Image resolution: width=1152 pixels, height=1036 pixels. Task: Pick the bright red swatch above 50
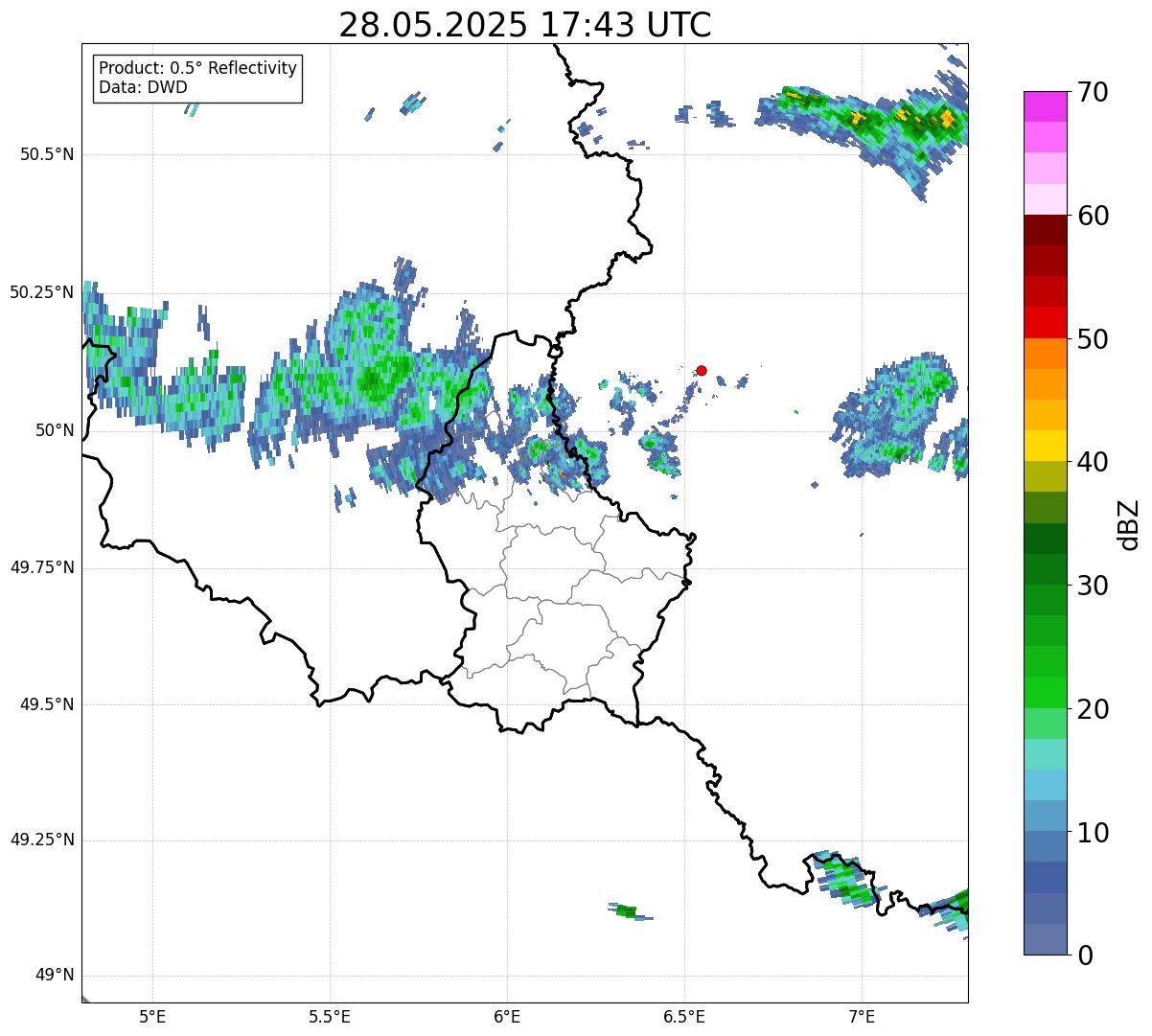coord(1045,322)
